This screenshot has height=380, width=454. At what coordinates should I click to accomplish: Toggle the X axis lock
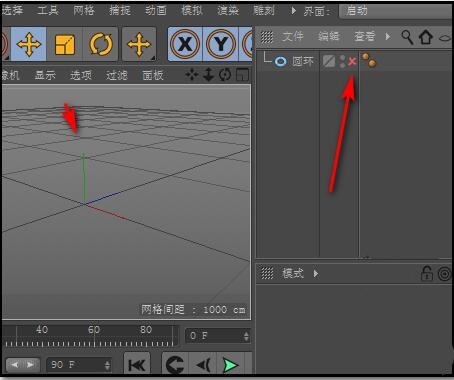[185, 44]
